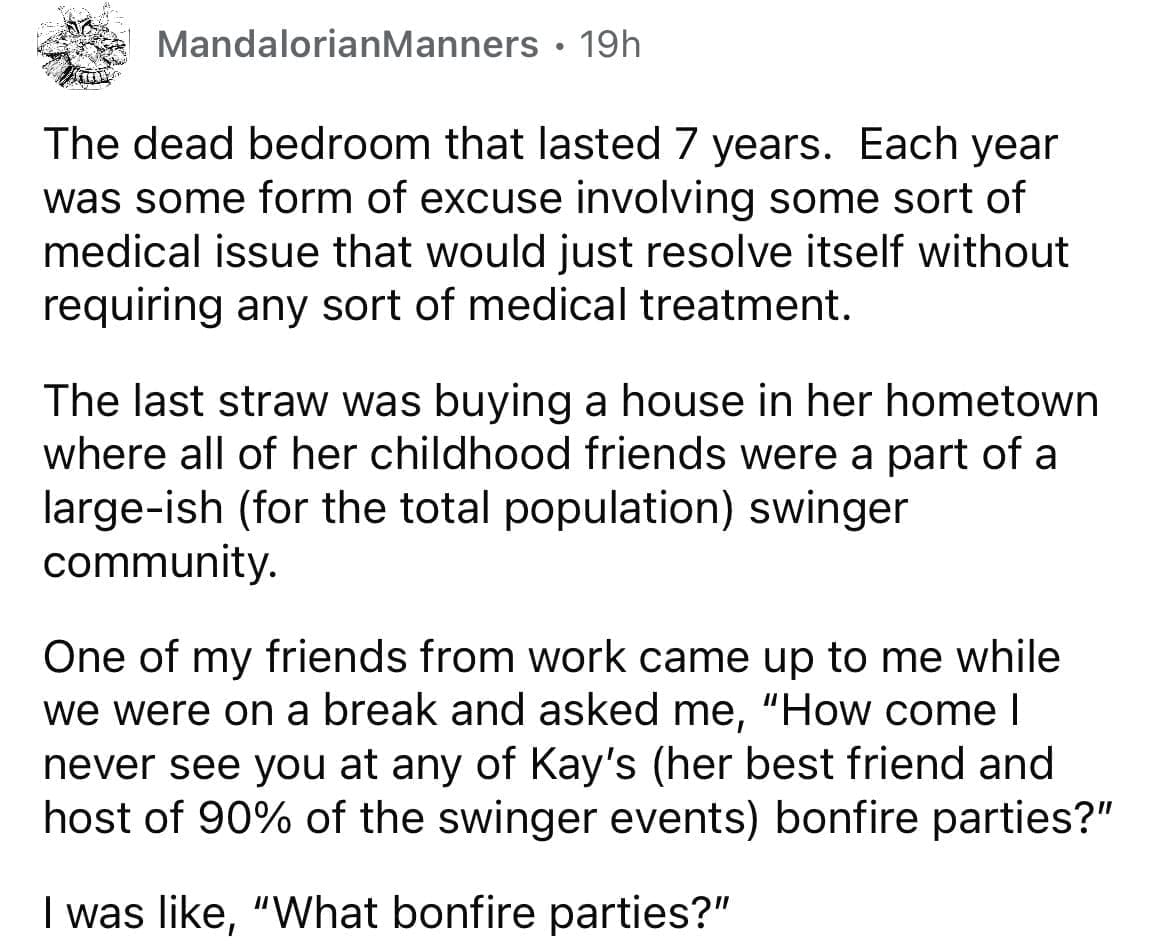Click the paragraph mentioning friends from work

[x=550, y=740]
